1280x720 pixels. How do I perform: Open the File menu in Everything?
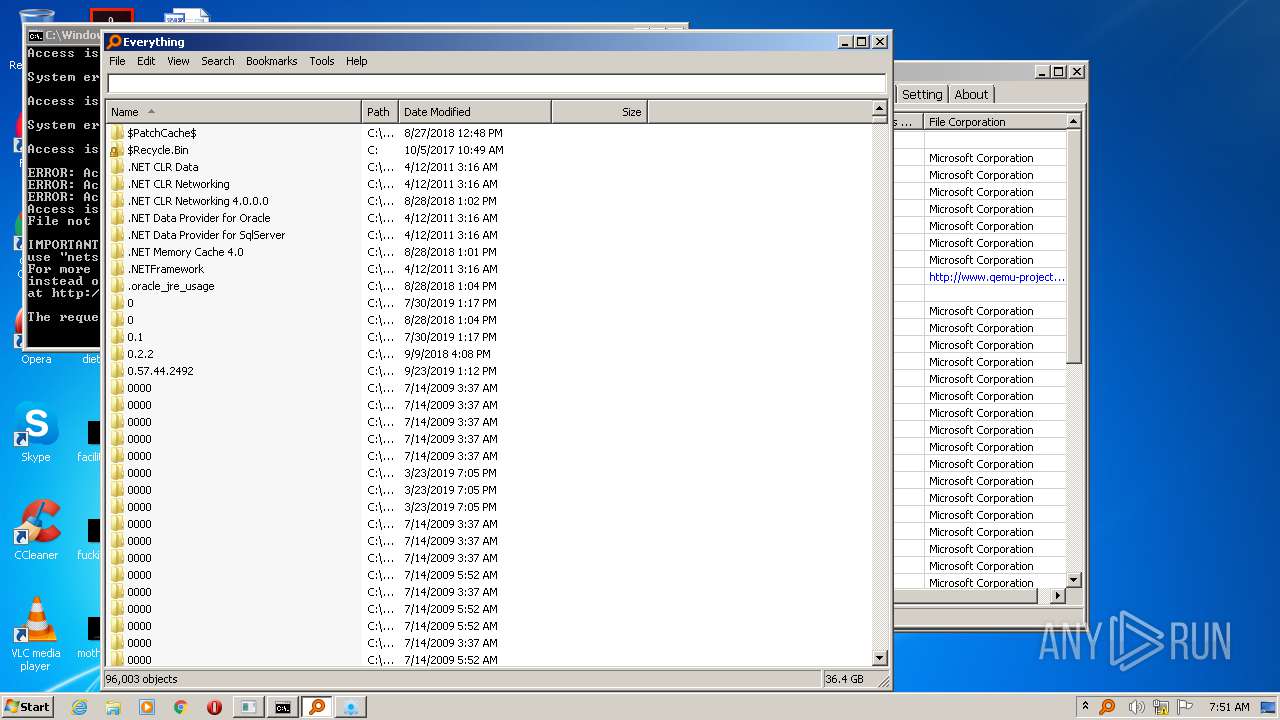pyautogui.click(x=117, y=61)
